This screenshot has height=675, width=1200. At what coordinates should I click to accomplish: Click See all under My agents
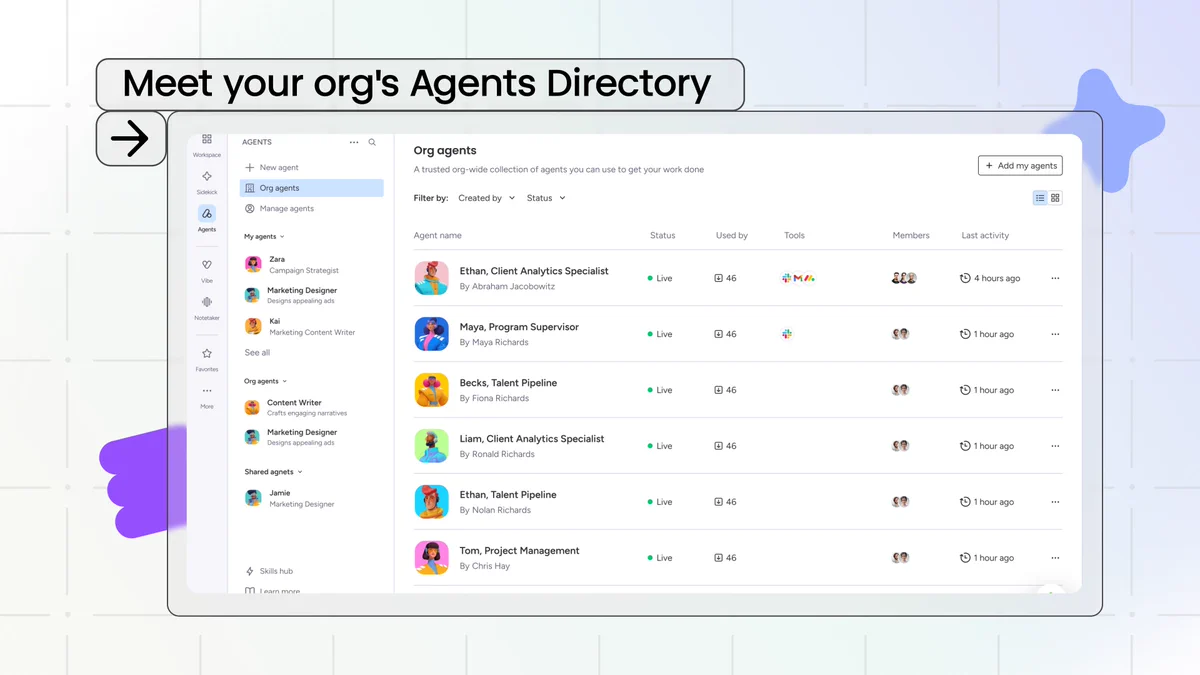tap(257, 352)
